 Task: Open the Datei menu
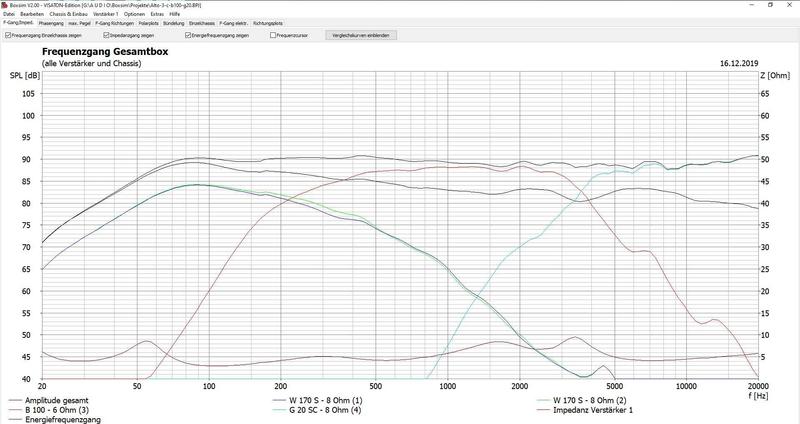(x=9, y=14)
